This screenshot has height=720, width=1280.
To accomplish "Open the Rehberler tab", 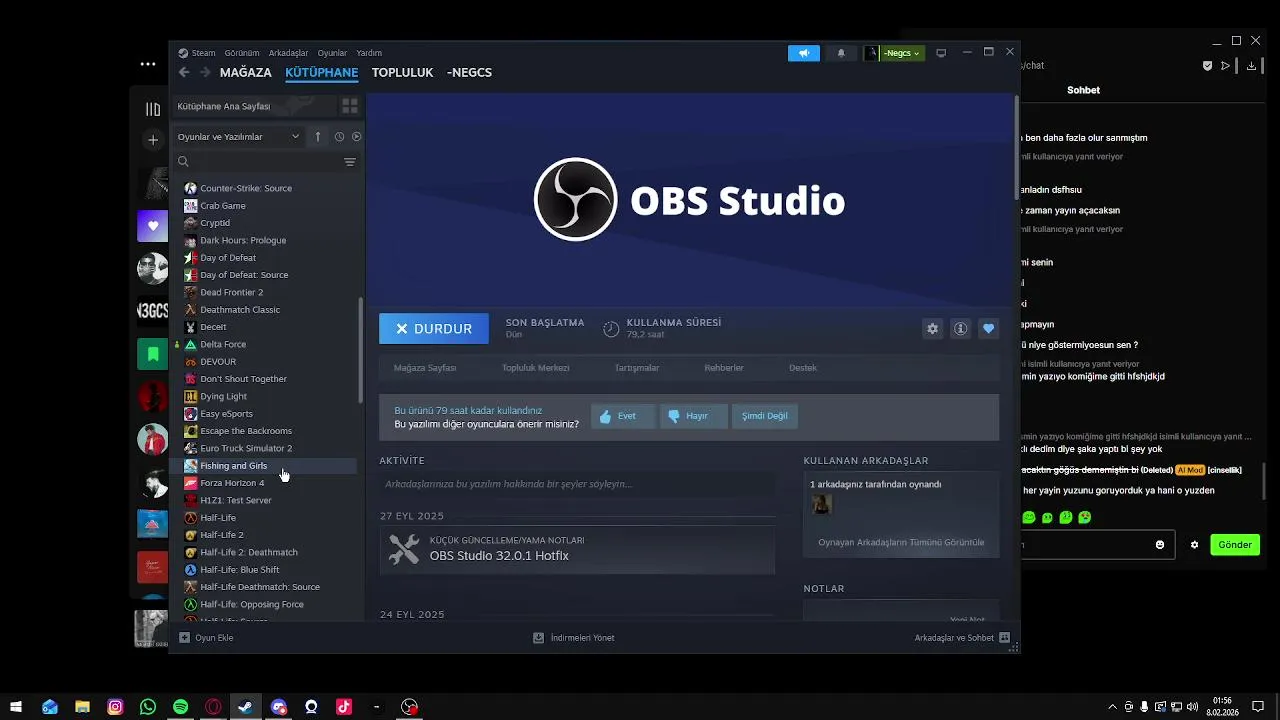I will (x=724, y=368).
